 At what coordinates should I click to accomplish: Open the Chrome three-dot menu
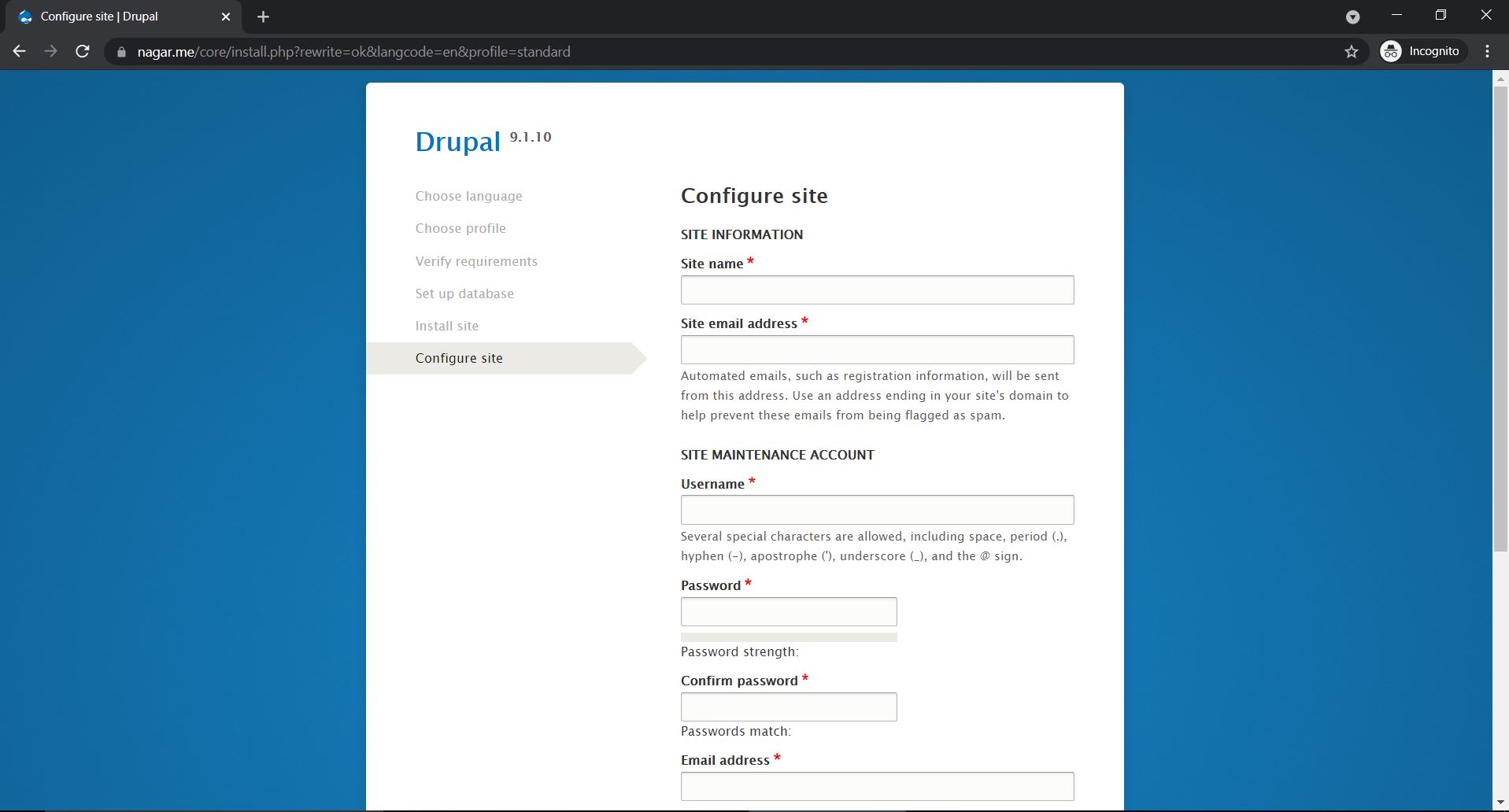pyautogui.click(x=1487, y=51)
